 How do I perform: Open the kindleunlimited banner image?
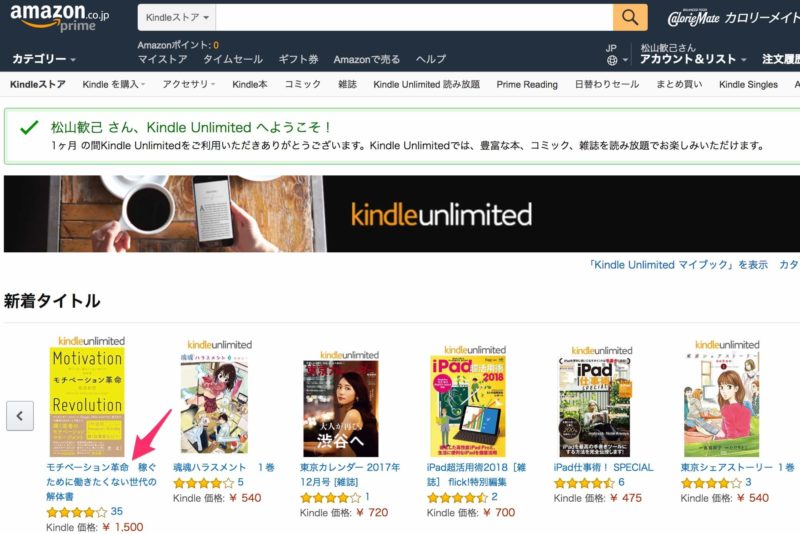[402, 214]
